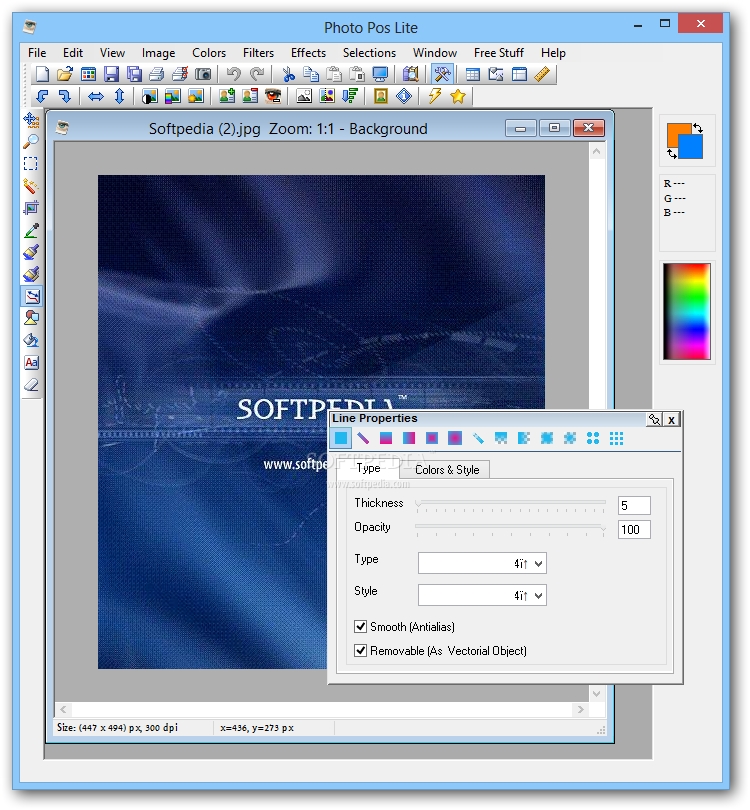The height and width of the screenshot is (810, 750).
Task: Select the Eraser tool
Action: pyautogui.click(x=31, y=385)
